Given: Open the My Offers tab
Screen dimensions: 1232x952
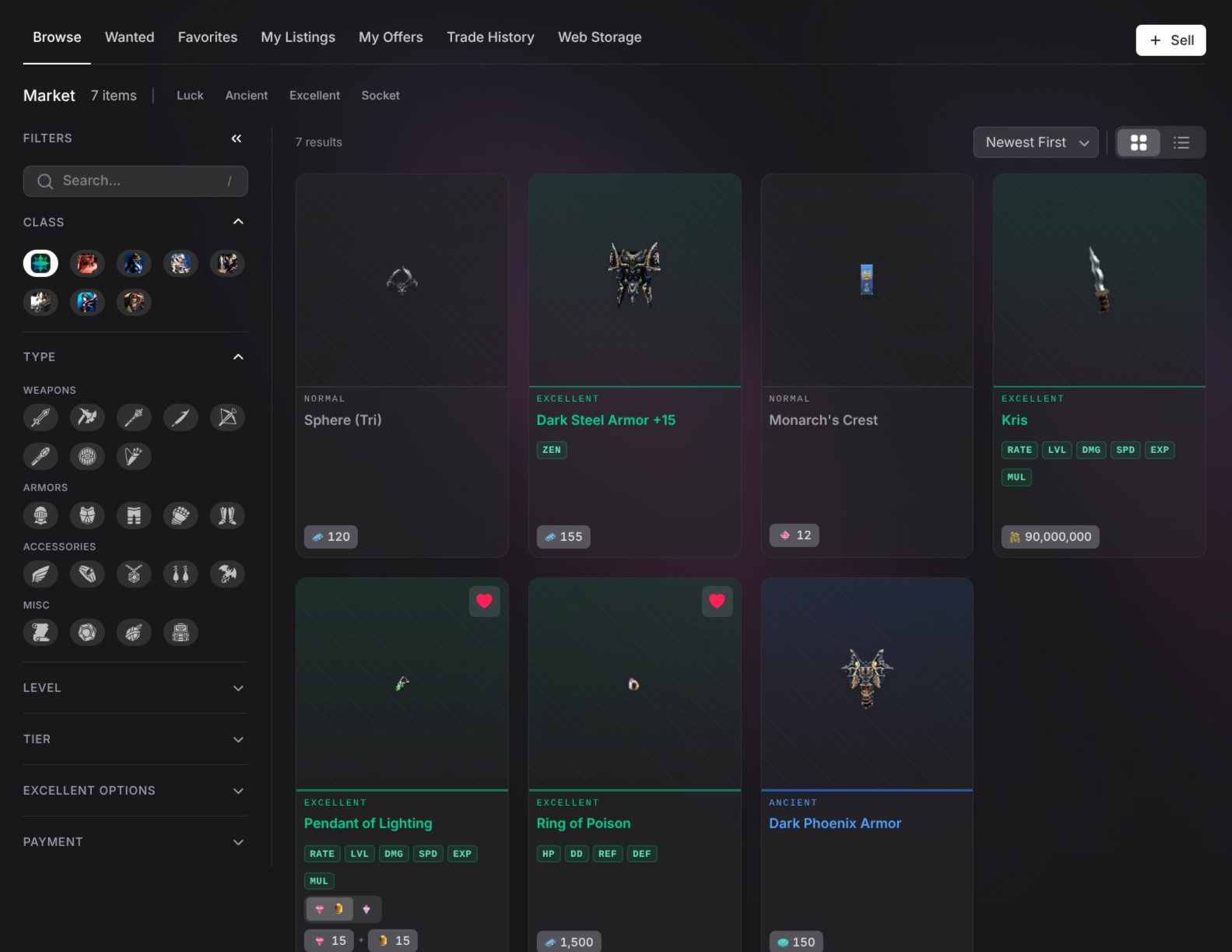Looking at the screenshot, I should point(391,37).
